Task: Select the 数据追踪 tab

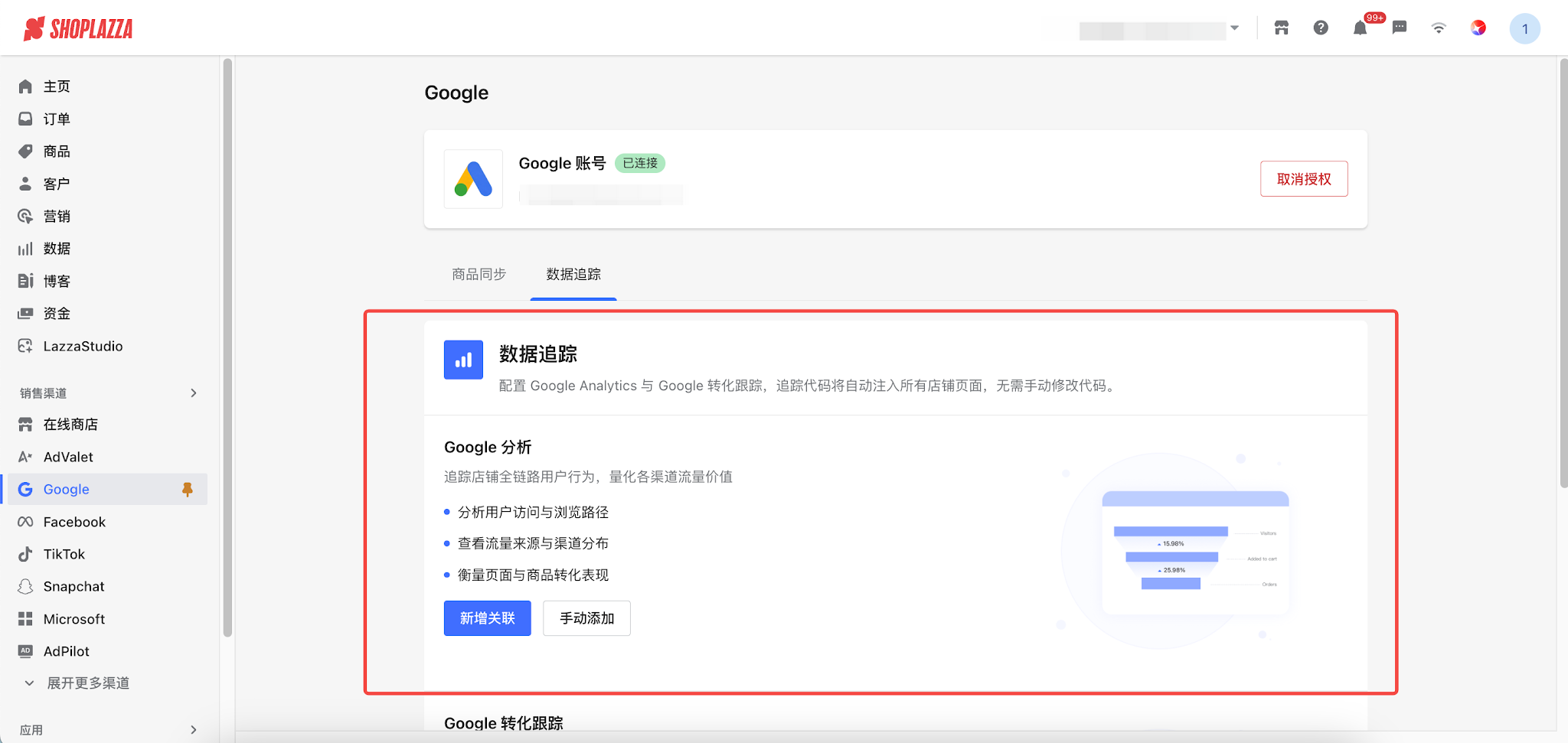Action: click(573, 275)
